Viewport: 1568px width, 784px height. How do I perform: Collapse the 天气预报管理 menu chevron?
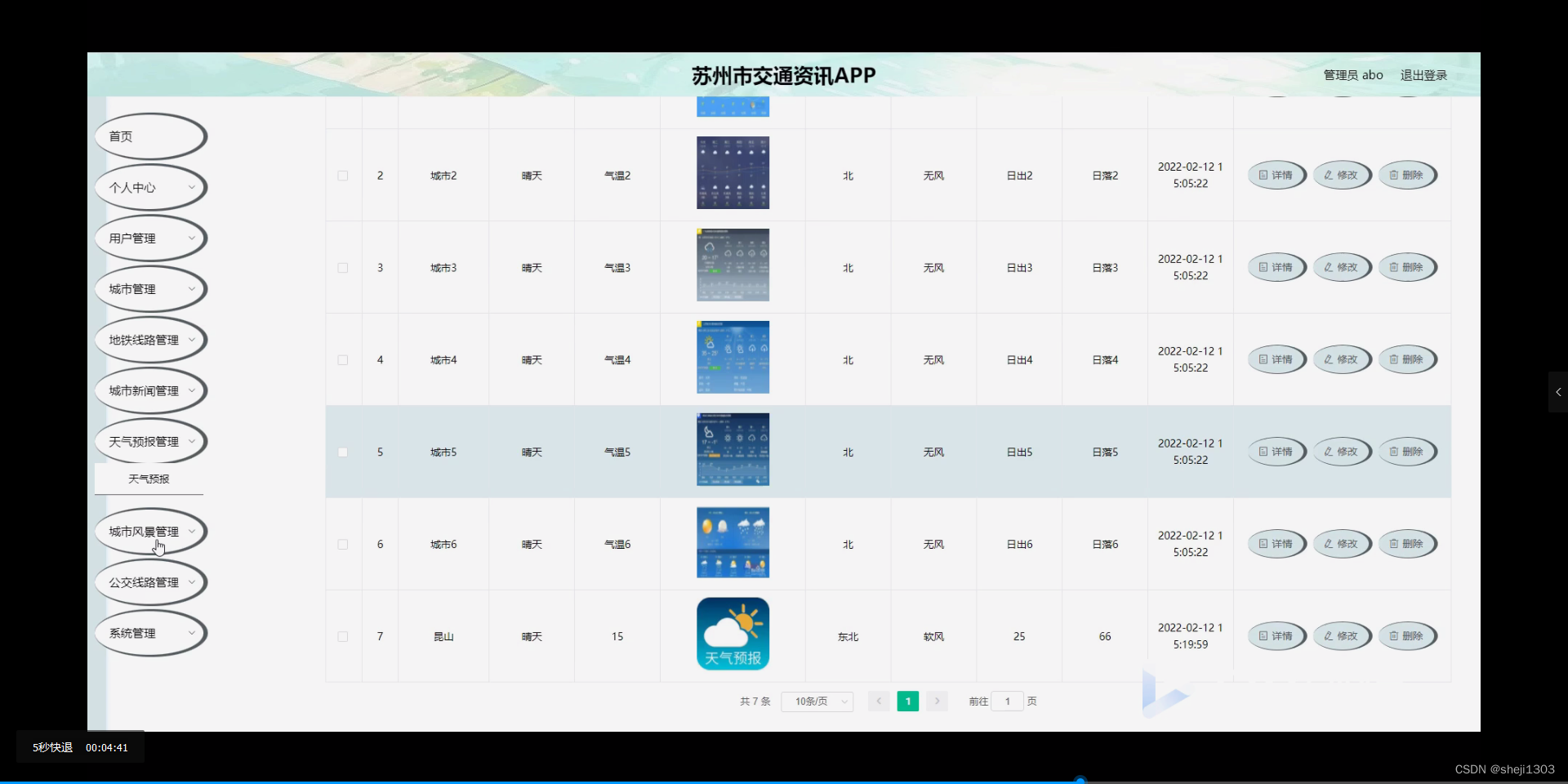pyautogui.click(x=194, y=441)
